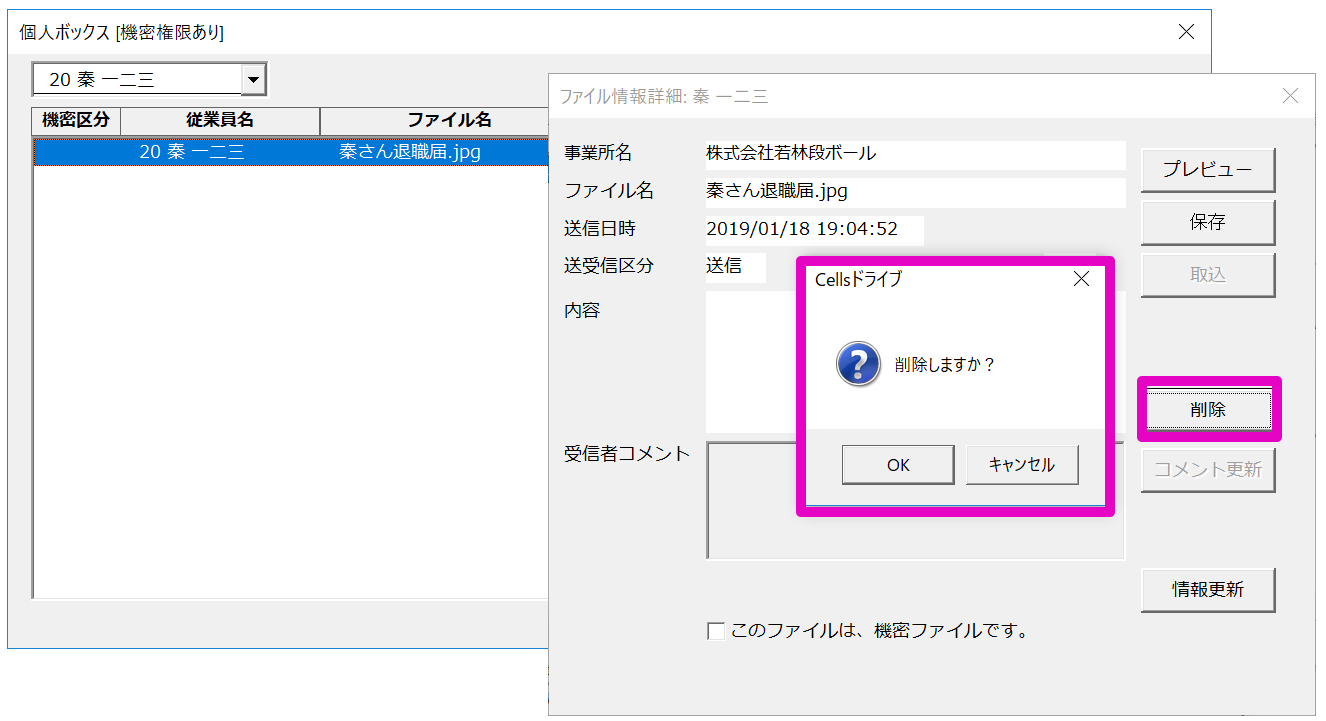Click the コメント更新 button

coord(1207,470)
